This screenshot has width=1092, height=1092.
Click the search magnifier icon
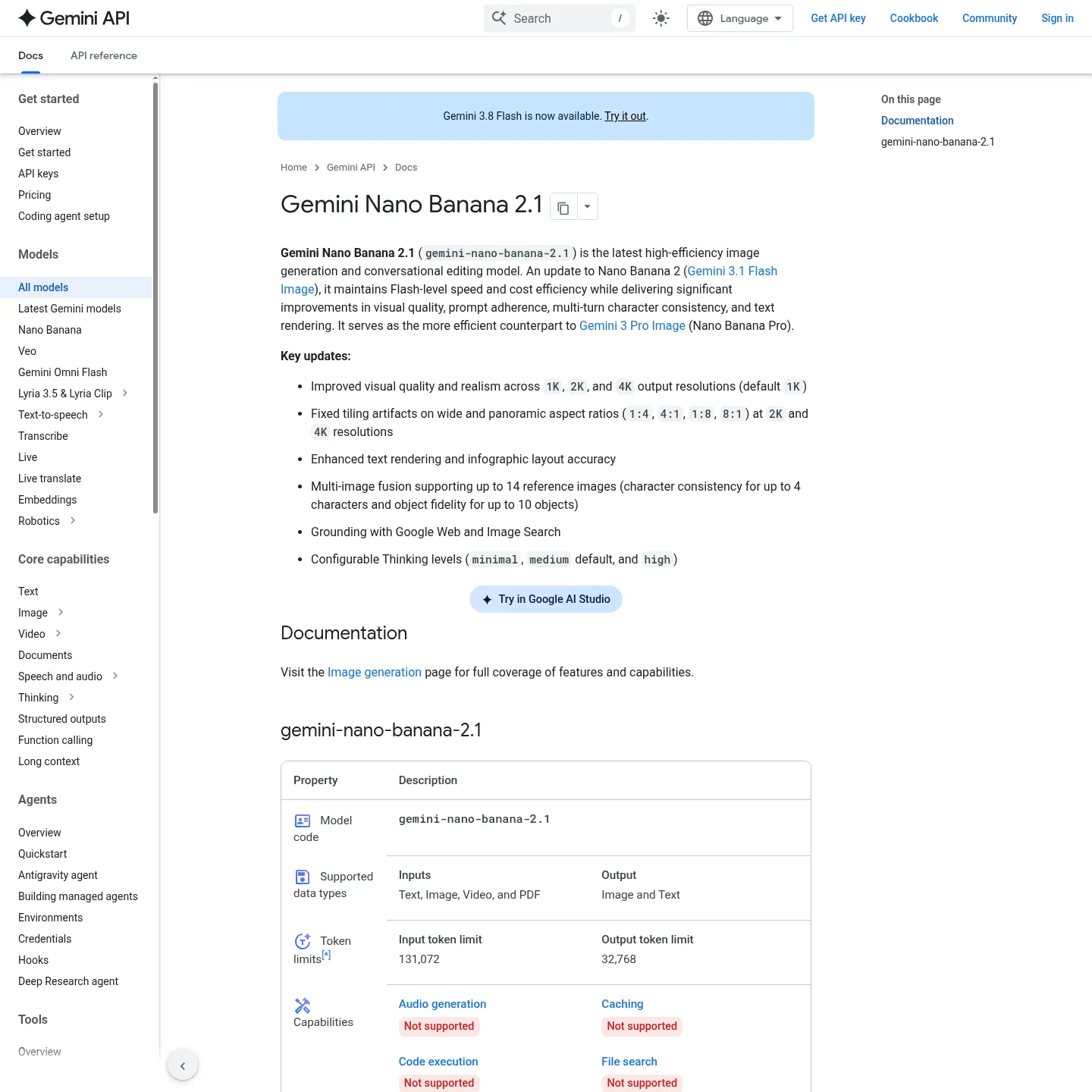tap(499, 18)
